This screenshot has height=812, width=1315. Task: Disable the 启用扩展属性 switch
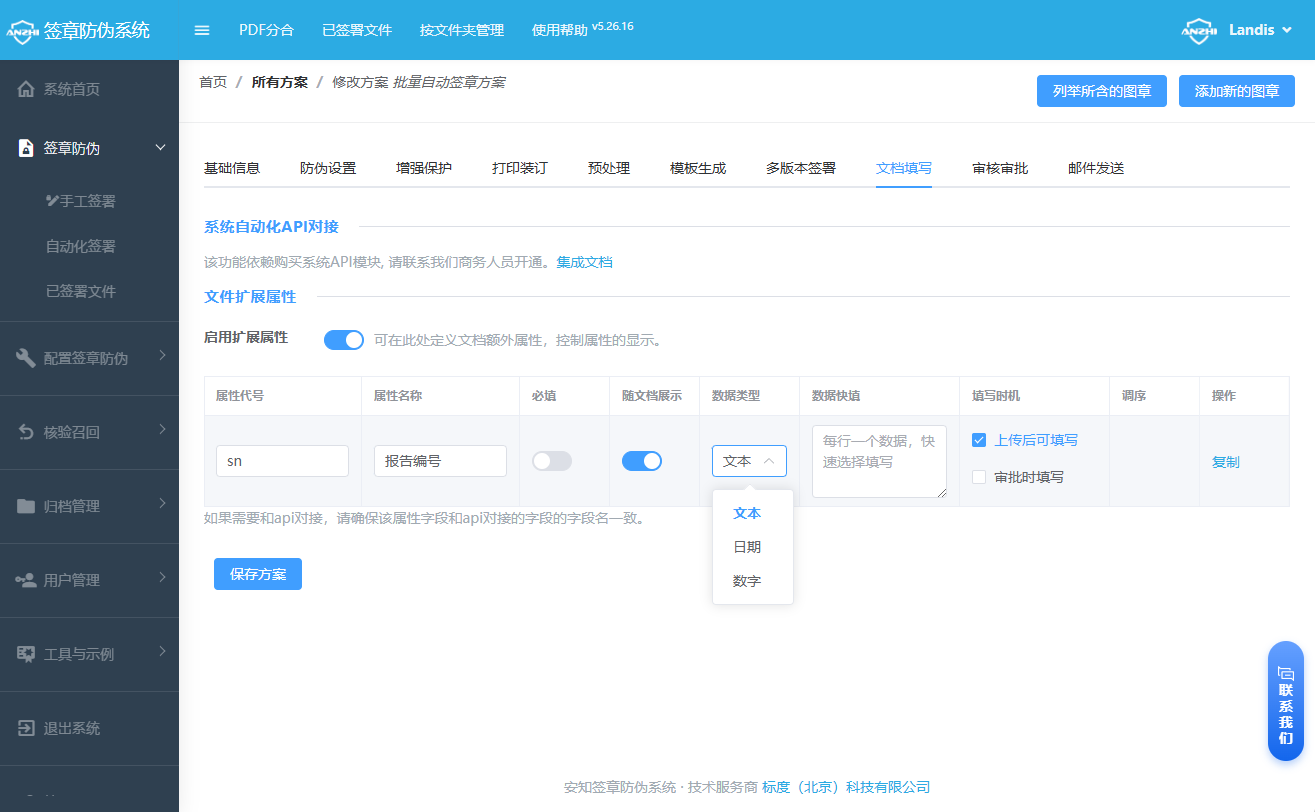point(343,340)
